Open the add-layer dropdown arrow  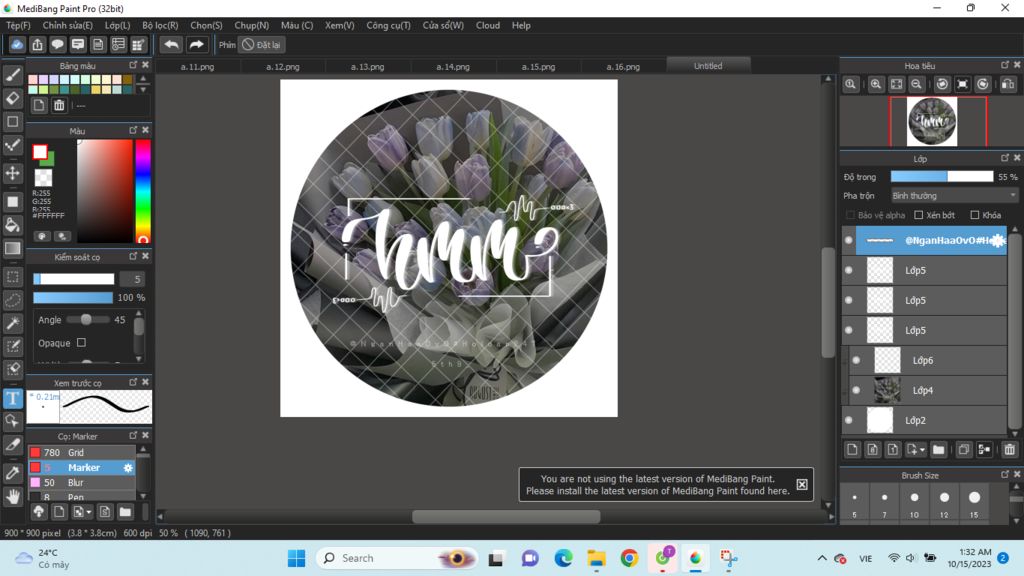point(922,449)
